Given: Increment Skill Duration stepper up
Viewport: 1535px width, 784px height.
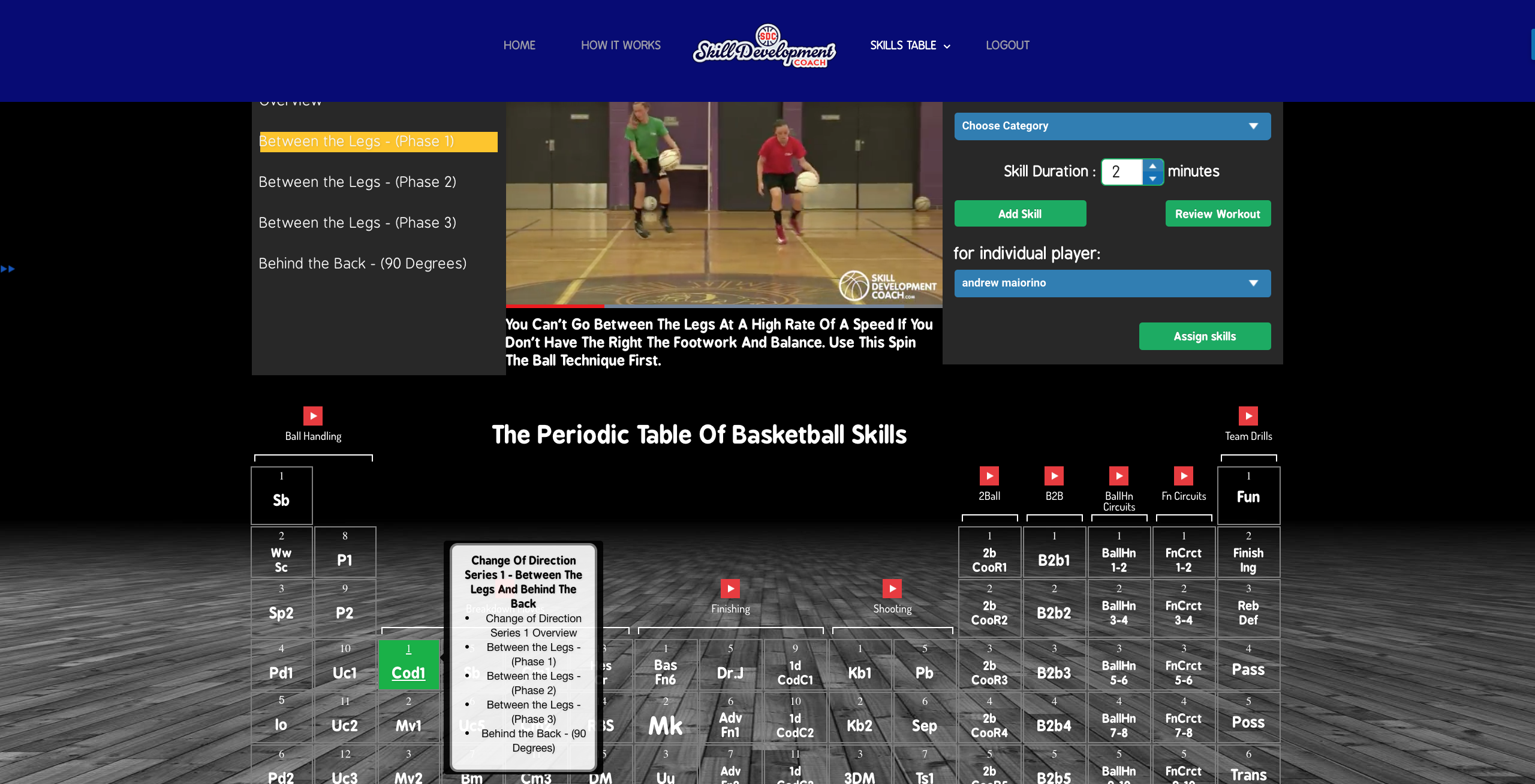Looking at the screenshot, I should pyautogui.click(x=1153, y=165).
